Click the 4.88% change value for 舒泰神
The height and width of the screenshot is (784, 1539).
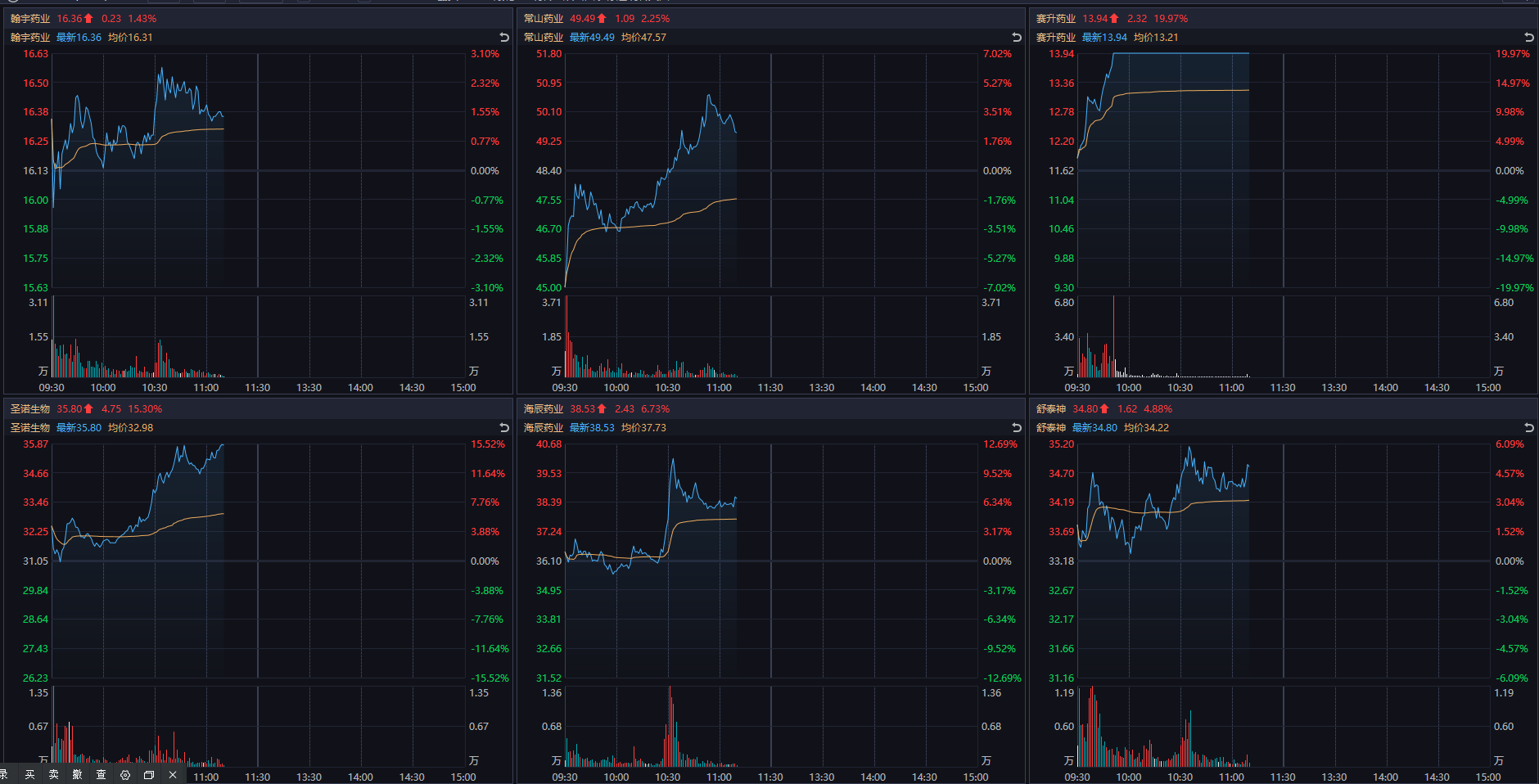[1158, 409]
